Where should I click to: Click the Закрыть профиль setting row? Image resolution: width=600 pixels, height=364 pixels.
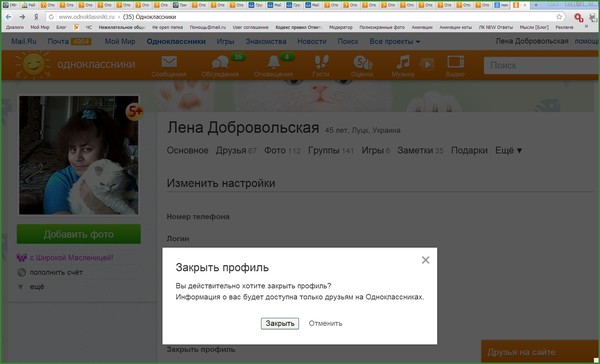point(201,349)
